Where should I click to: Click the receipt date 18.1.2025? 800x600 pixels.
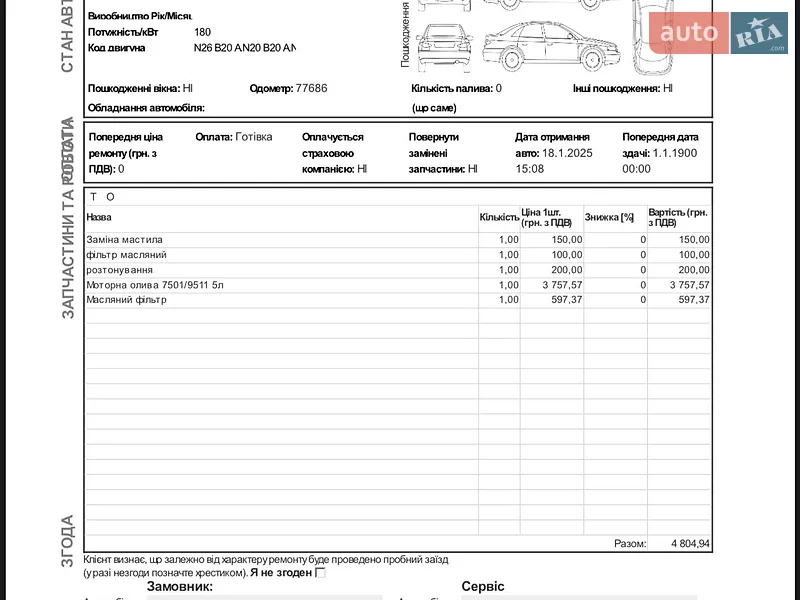point(567,153)
